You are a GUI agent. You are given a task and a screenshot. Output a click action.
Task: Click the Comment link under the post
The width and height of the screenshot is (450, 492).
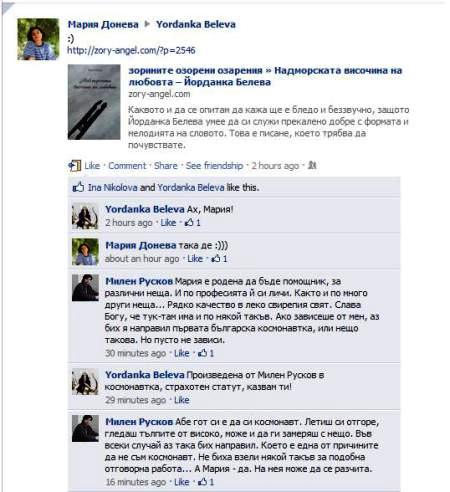127,166
